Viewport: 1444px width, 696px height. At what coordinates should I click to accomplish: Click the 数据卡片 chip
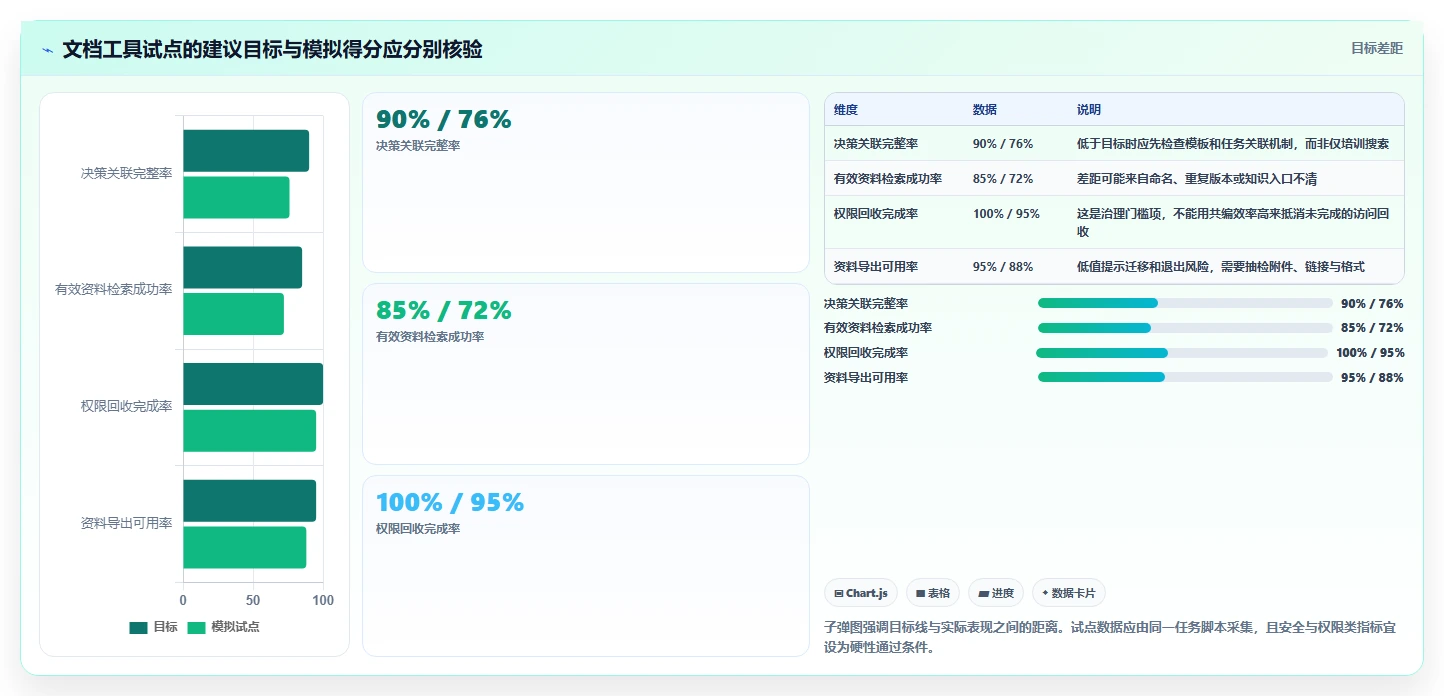1069,593
